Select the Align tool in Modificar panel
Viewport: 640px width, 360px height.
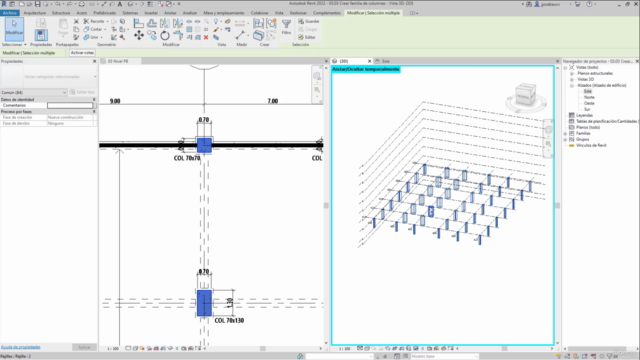(x=139, y=23)
